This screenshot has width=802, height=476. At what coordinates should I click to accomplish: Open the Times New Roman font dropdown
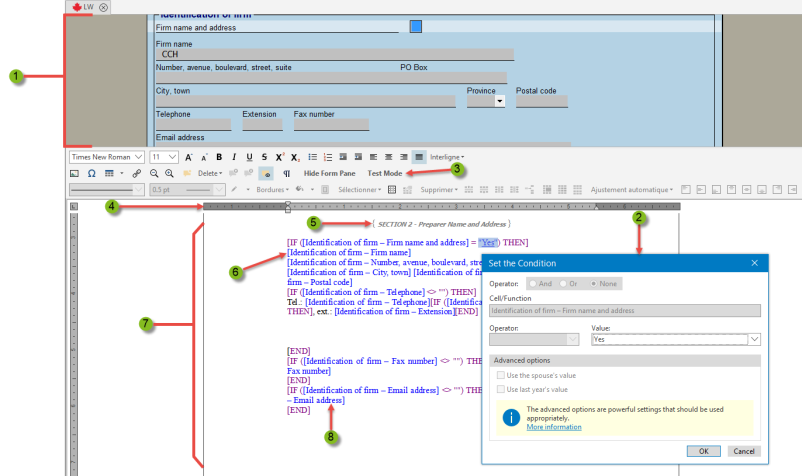point(138,157)
